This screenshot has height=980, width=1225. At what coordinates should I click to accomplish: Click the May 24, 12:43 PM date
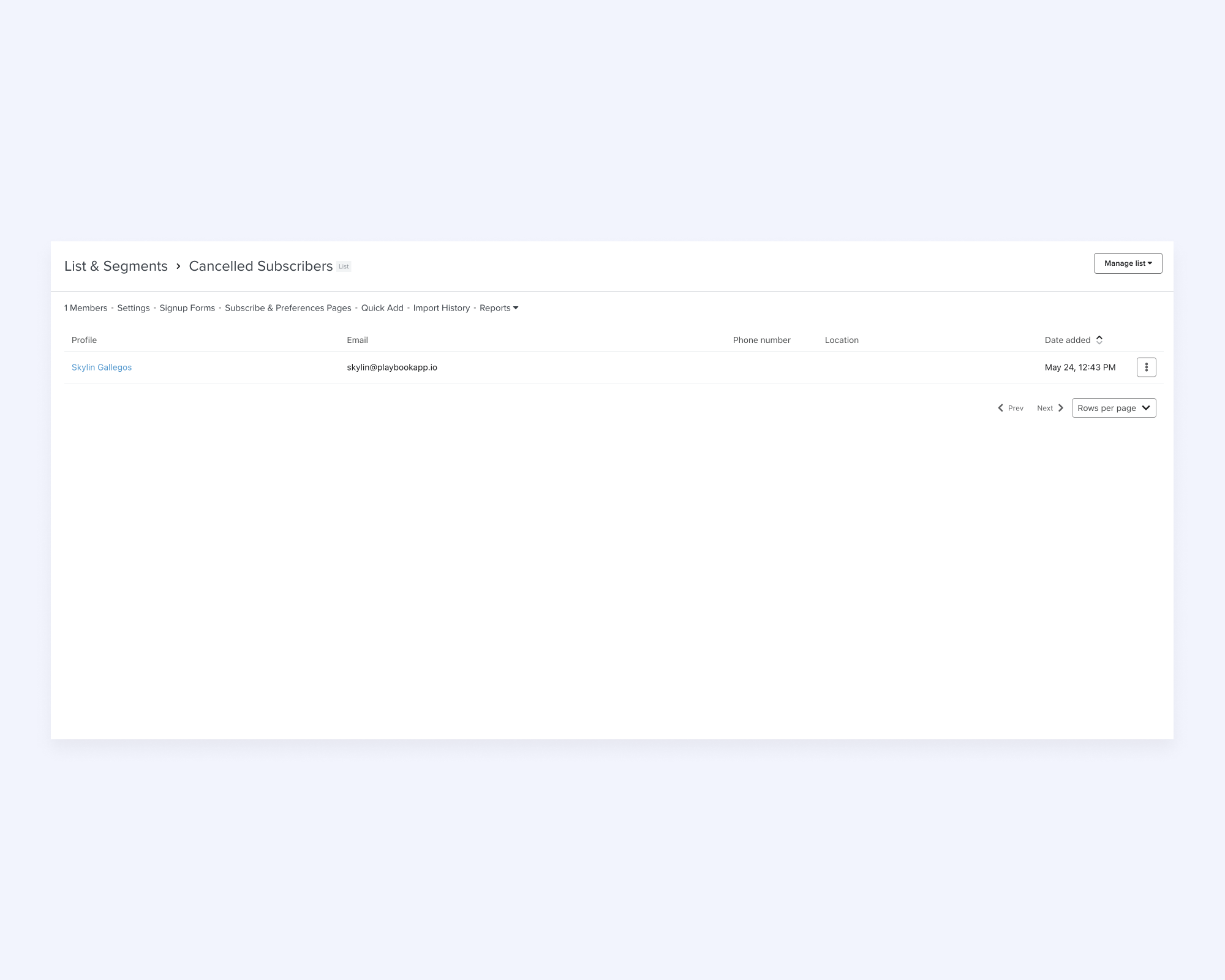pyautogui.click(x=1080, y=367)
